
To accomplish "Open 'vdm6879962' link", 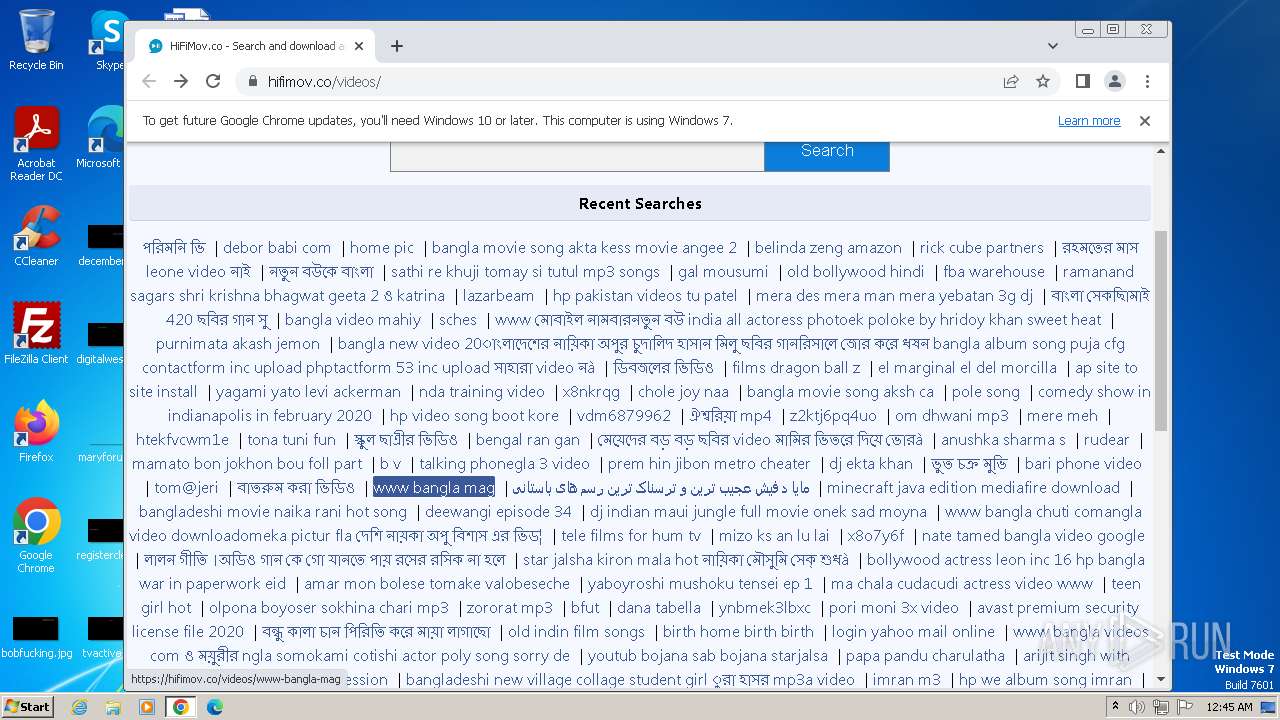I will 624,416.
